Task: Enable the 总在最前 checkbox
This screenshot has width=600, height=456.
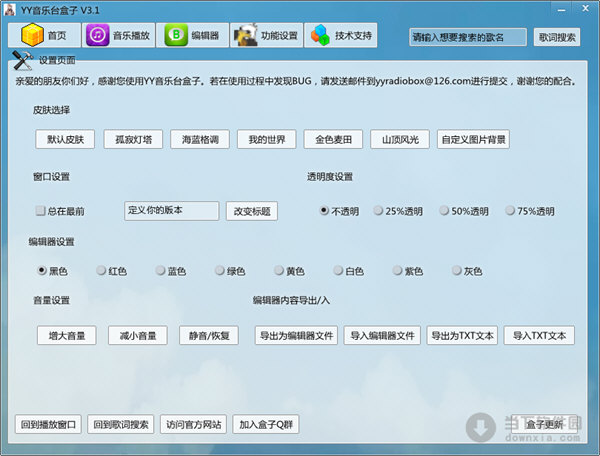Action: [x=60, y=211]
